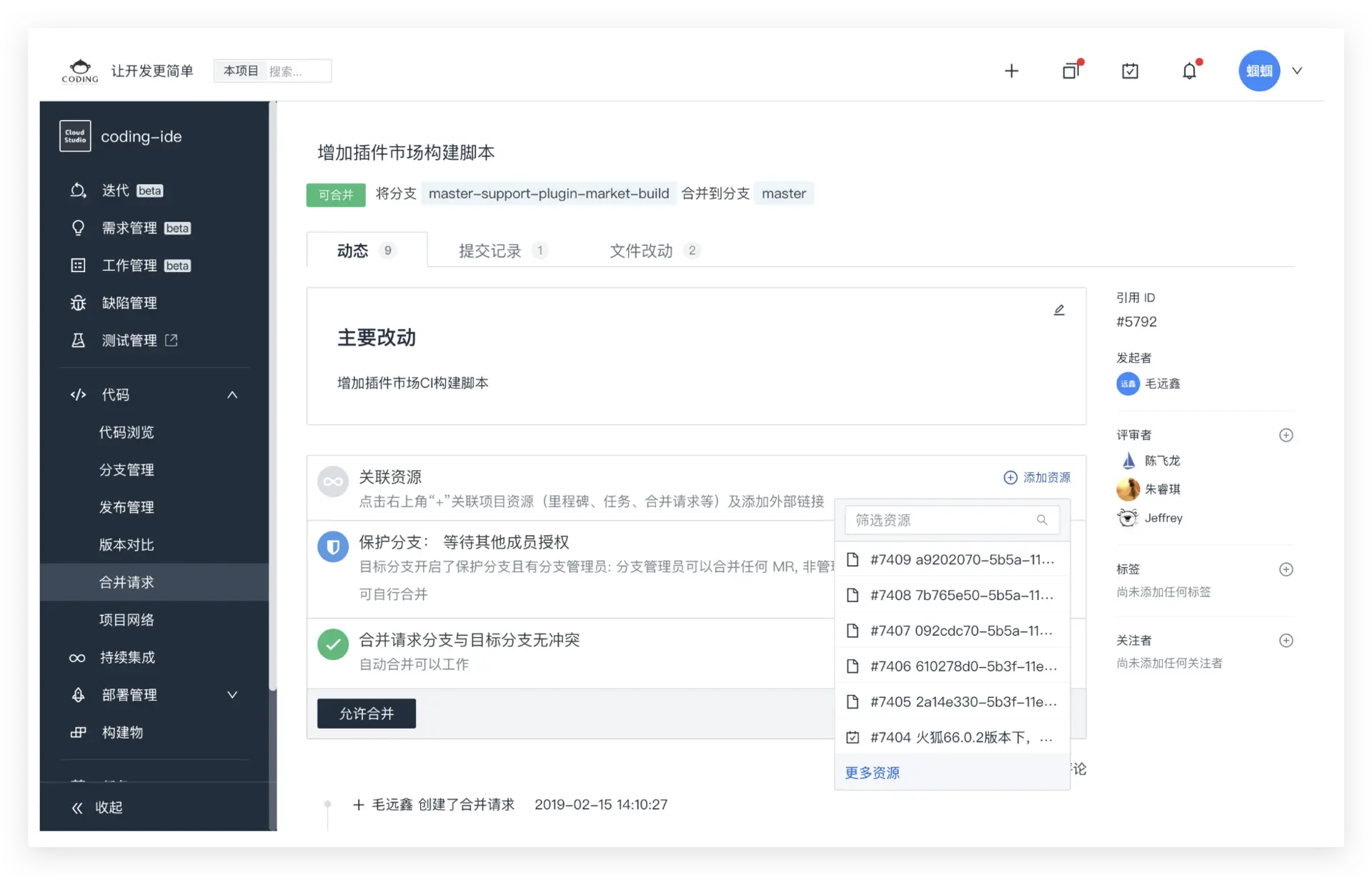Image resolution: width=1372 pixels, height=875 pixels.
Task: Click the plus icon to create new content
Action: (1012, 71)
